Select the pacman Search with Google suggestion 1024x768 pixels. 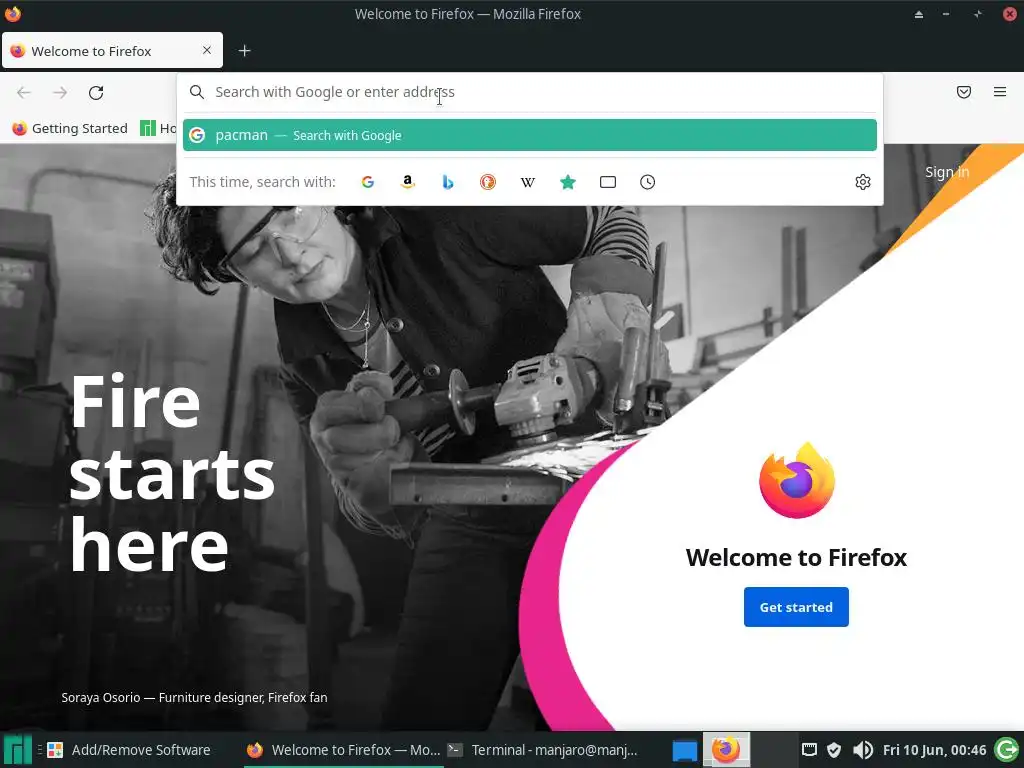(530, 135)
